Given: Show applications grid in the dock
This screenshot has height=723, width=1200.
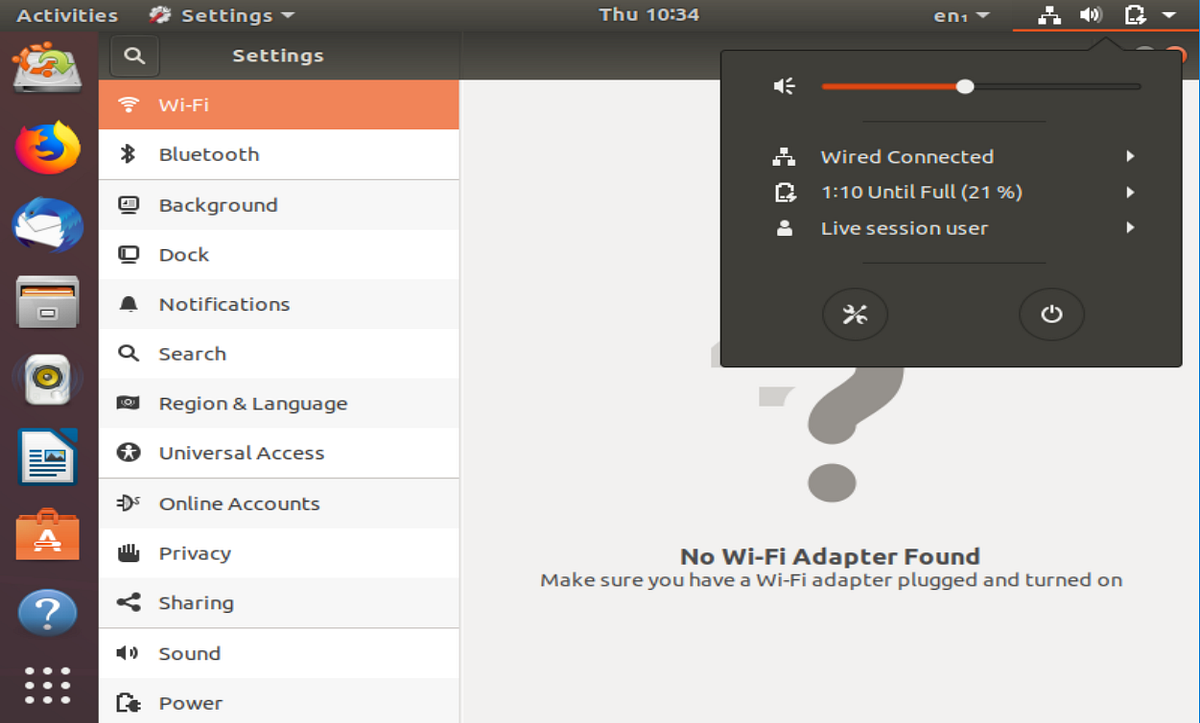Looking at the screenshot, I should pyautogui.click(x=47, y=686).
